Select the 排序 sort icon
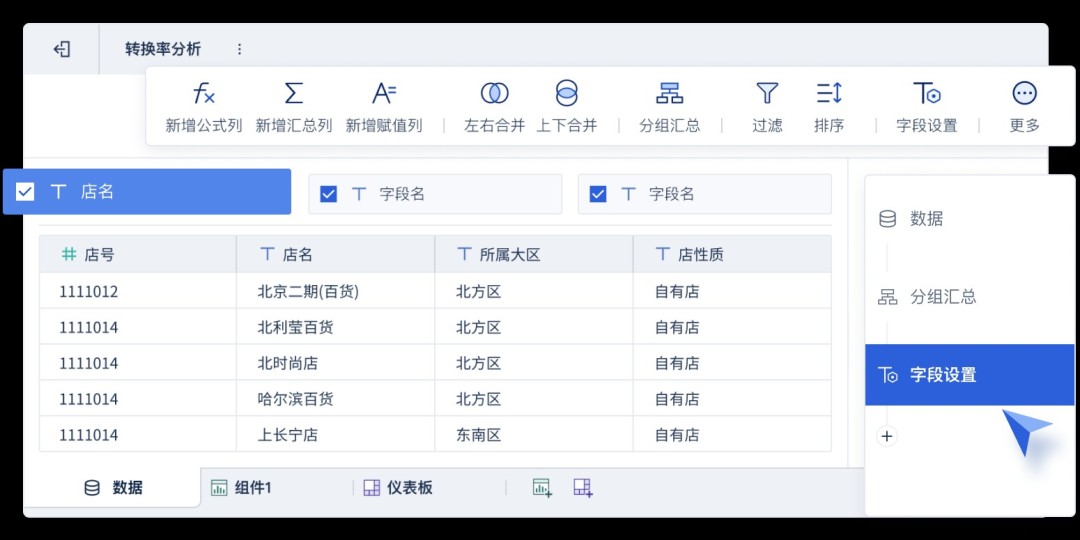The width and height of the screenshot is (1080, 540). [x=829, y=94]
